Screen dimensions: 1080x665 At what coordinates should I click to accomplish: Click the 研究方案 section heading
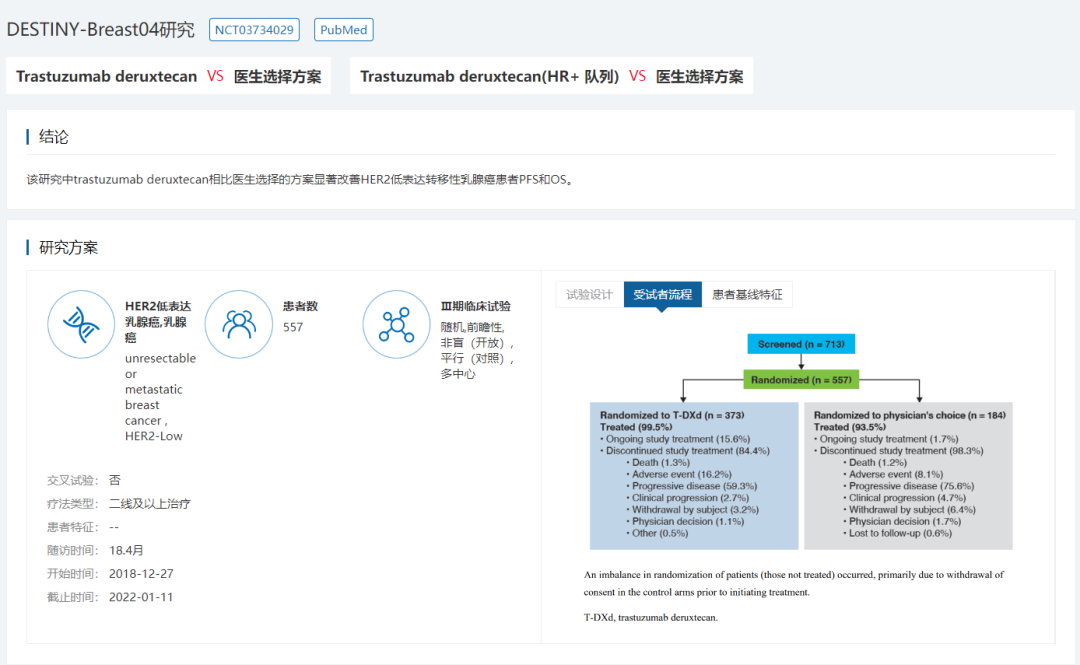pos(68,247)
